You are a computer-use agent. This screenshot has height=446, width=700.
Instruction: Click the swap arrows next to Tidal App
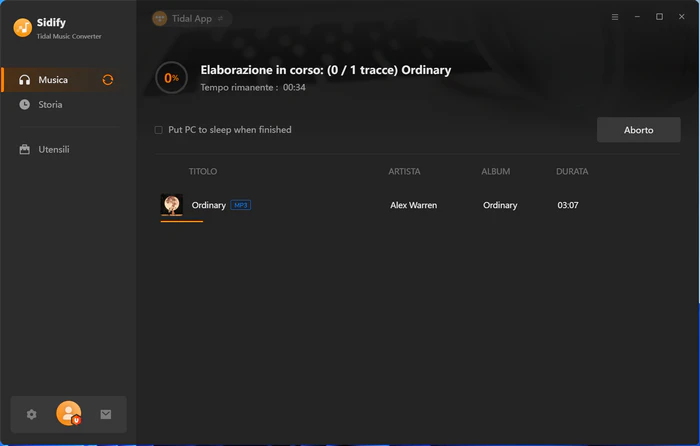220,19
